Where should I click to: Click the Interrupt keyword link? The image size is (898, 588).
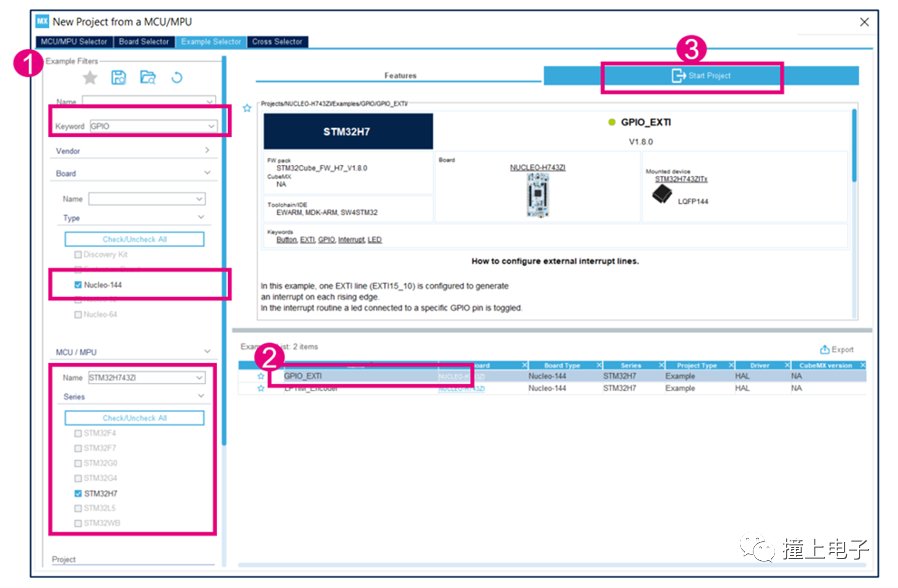click(x=351, y=240)
